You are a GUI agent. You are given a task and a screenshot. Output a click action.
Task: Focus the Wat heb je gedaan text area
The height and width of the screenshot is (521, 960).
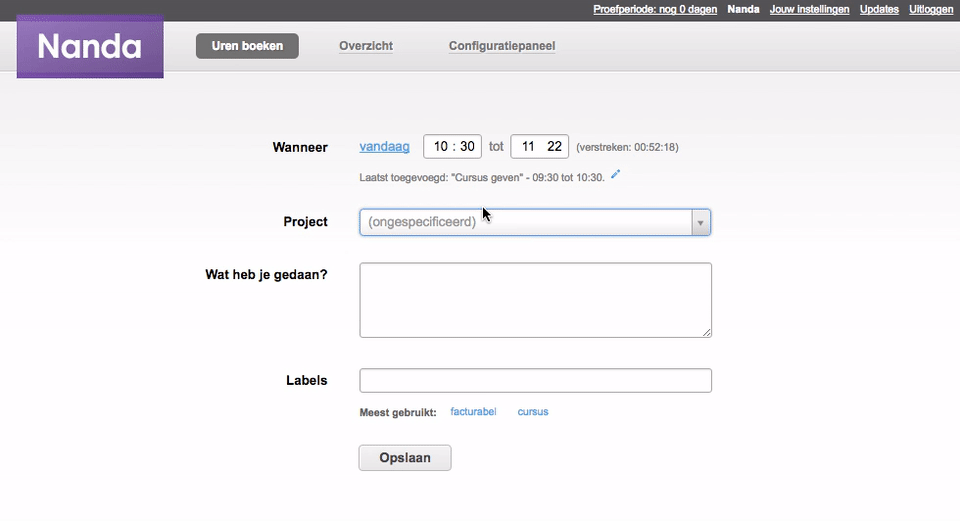coord(535,300)
